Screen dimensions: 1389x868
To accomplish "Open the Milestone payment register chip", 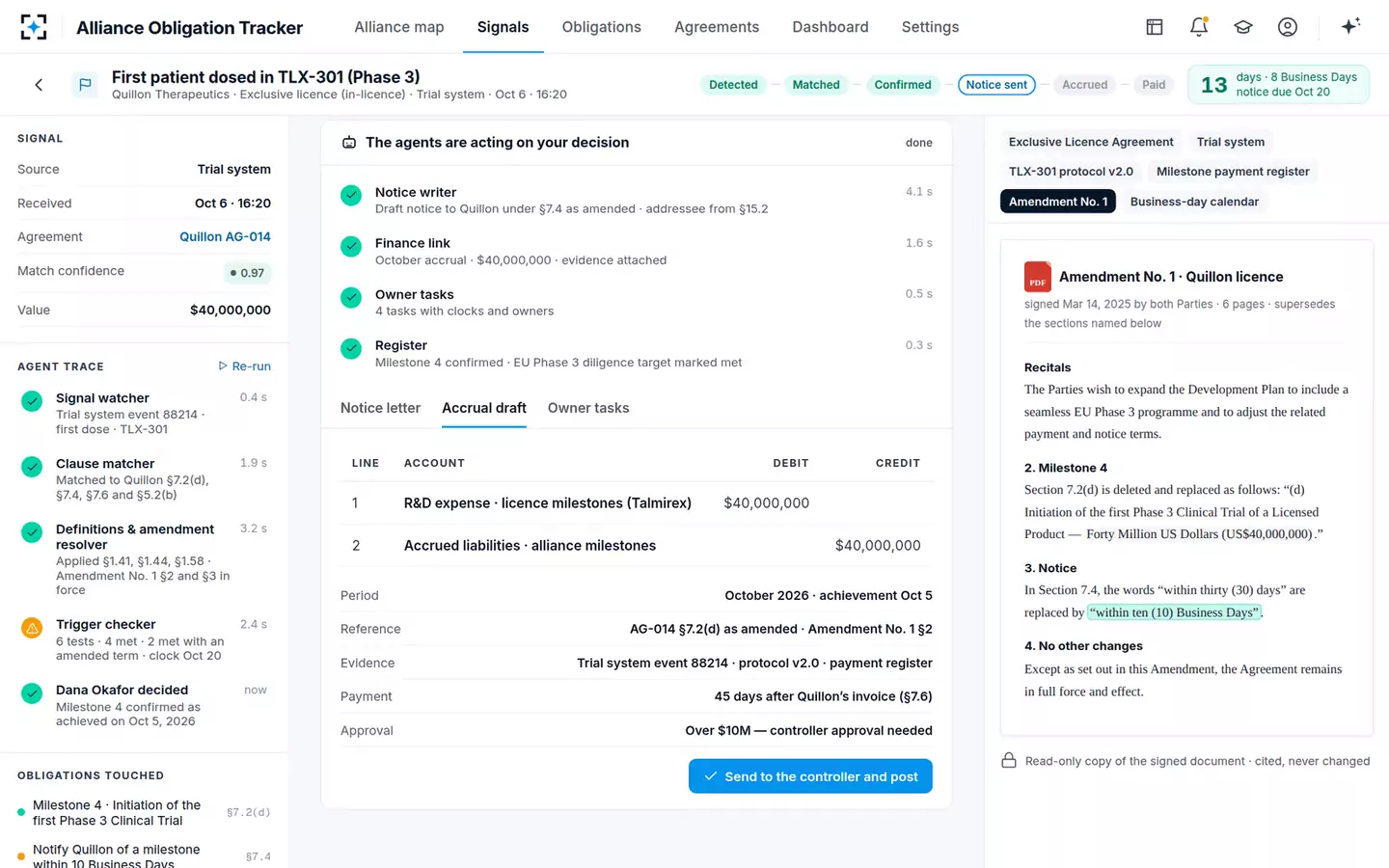I will pos(1233,172).
